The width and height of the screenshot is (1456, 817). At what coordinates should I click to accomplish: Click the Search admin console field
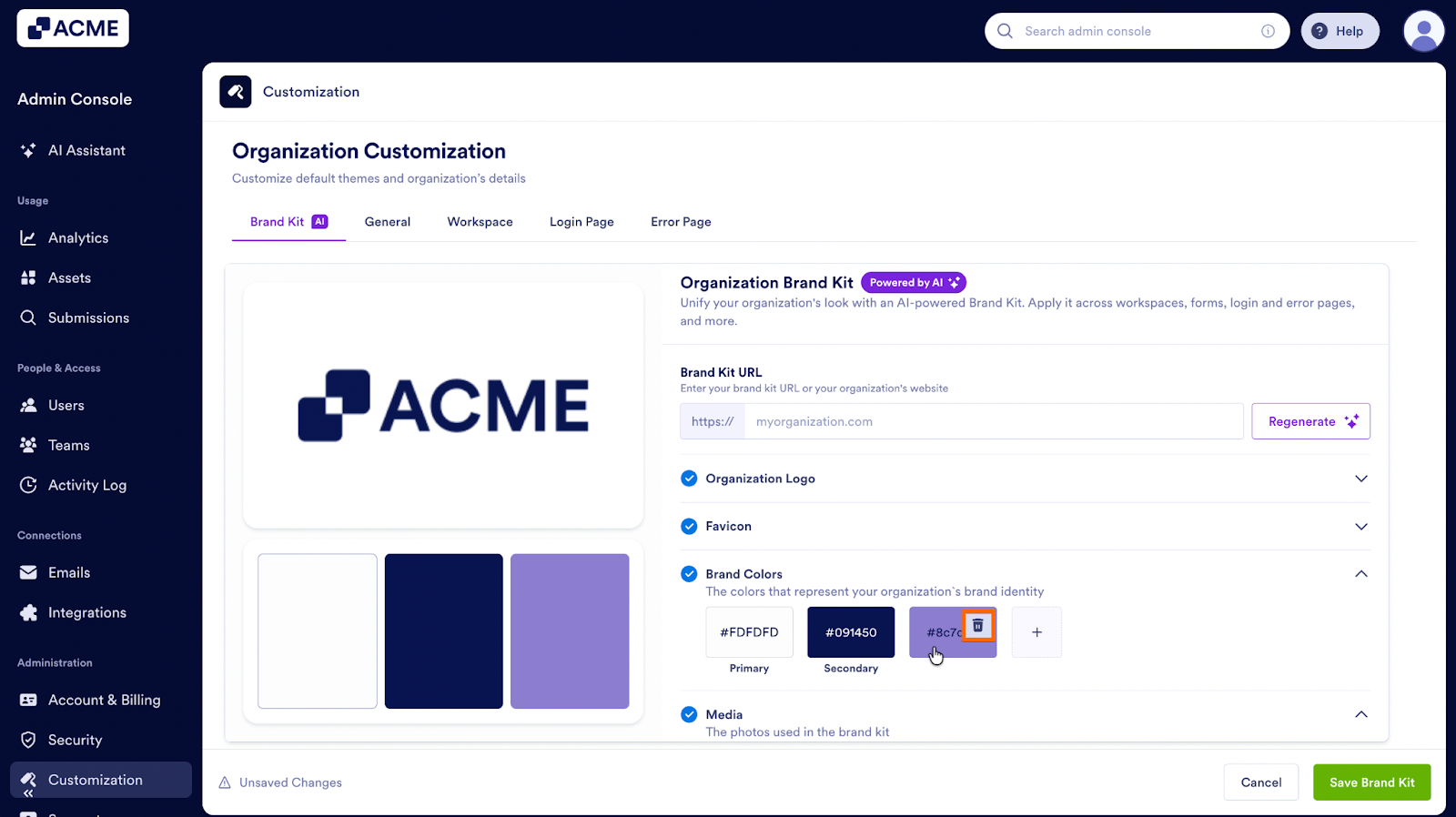click(x=1137, y=31)
